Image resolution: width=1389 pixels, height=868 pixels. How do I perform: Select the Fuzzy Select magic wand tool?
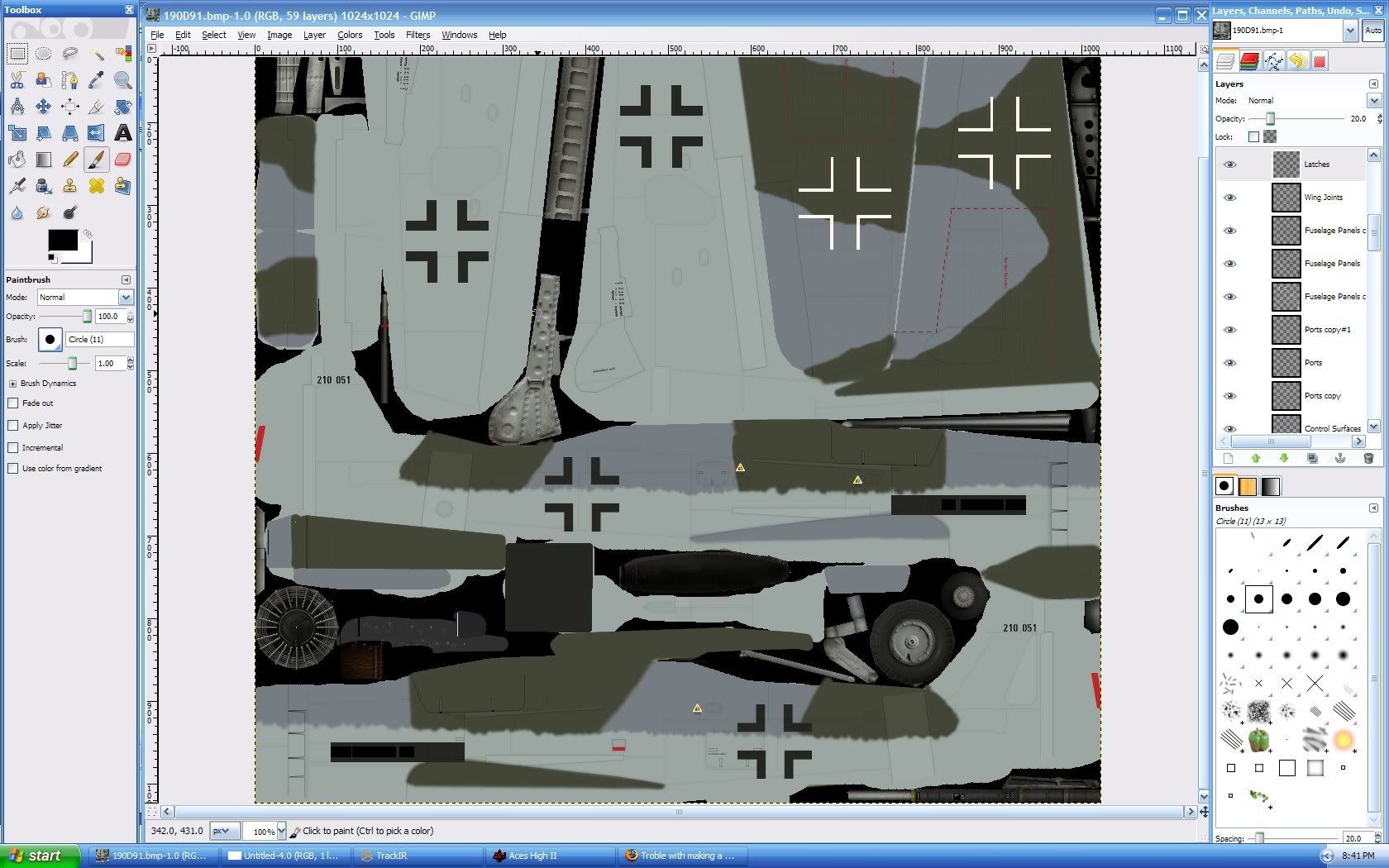(97, 54)
